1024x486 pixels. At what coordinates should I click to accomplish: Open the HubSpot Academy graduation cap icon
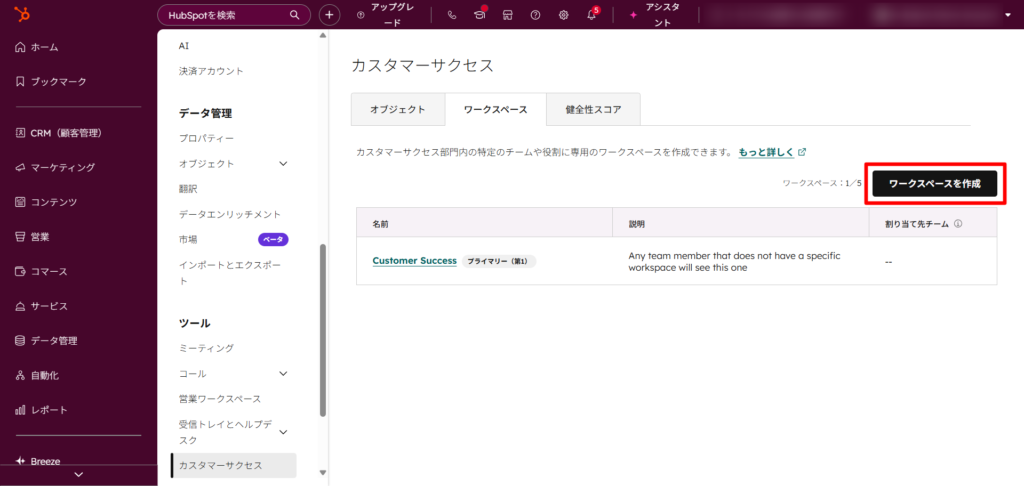(480, 15)
